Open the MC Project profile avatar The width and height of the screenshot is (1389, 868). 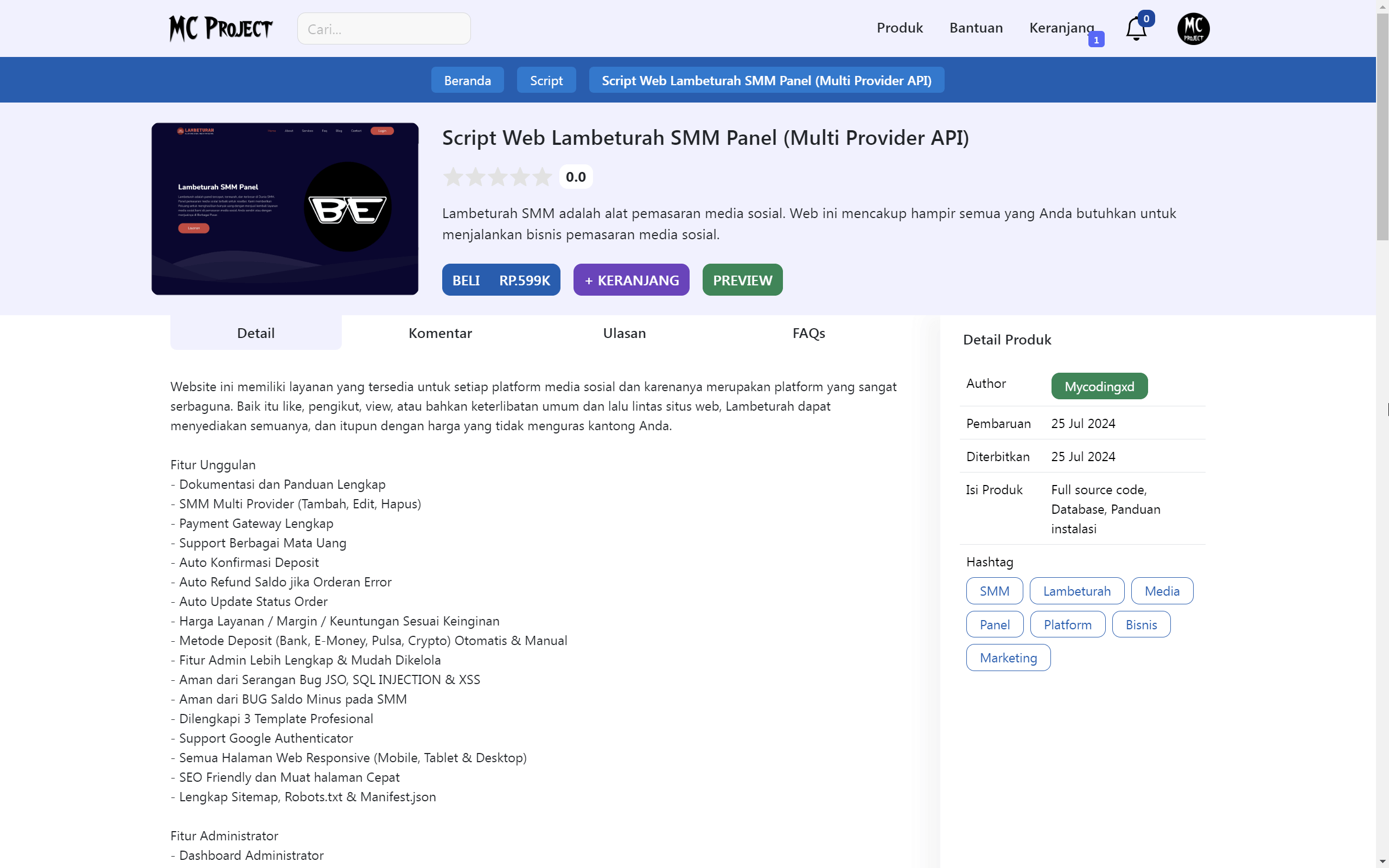(x=1193, y=29)
